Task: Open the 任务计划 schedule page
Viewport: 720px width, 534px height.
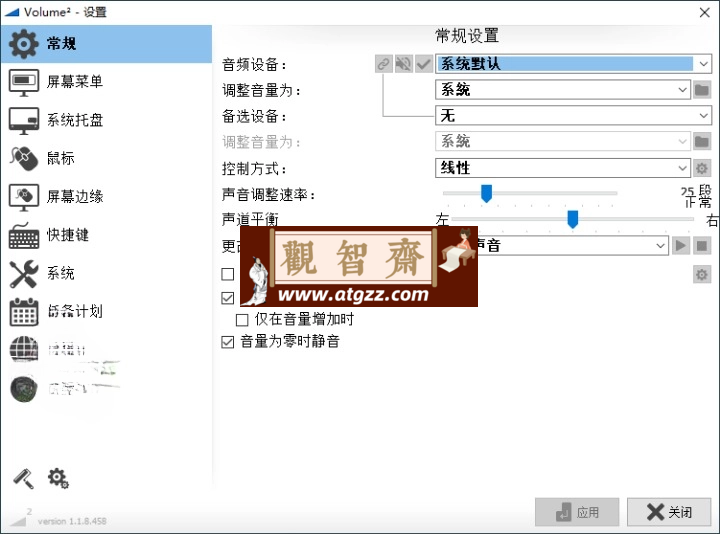Action: coord(106,311)
